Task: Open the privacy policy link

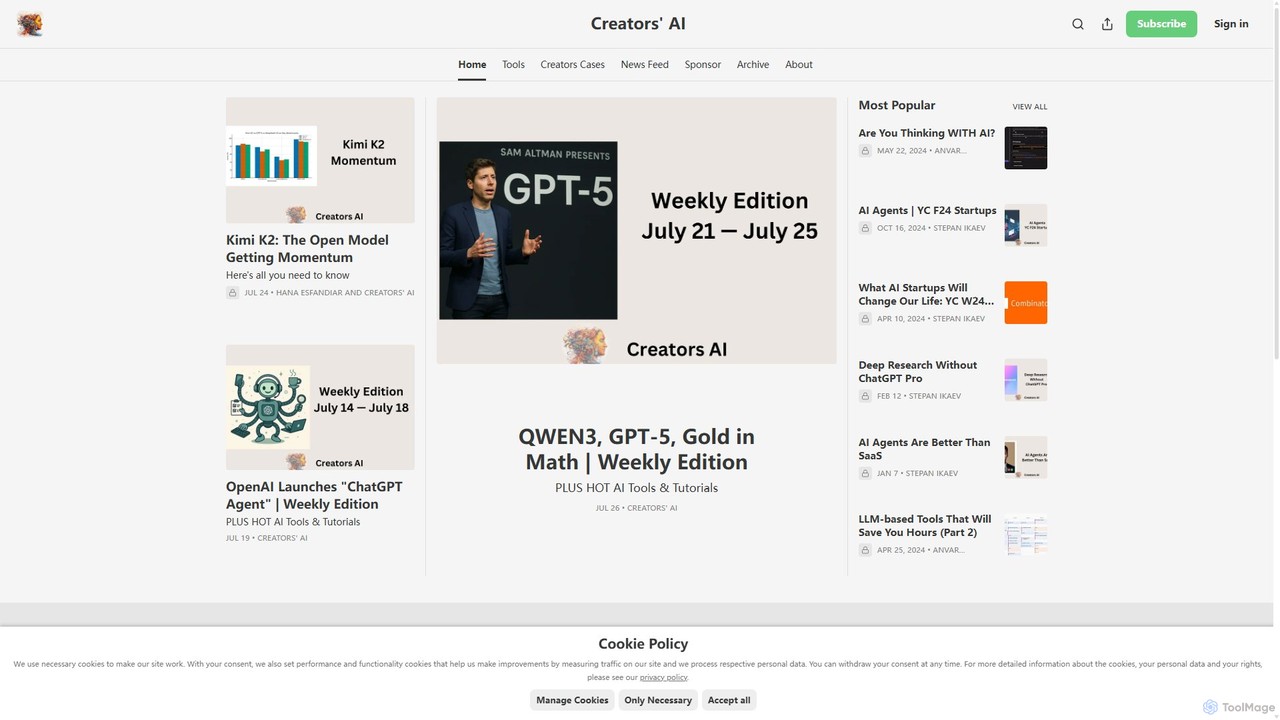Action: click(x=664, y=678)
